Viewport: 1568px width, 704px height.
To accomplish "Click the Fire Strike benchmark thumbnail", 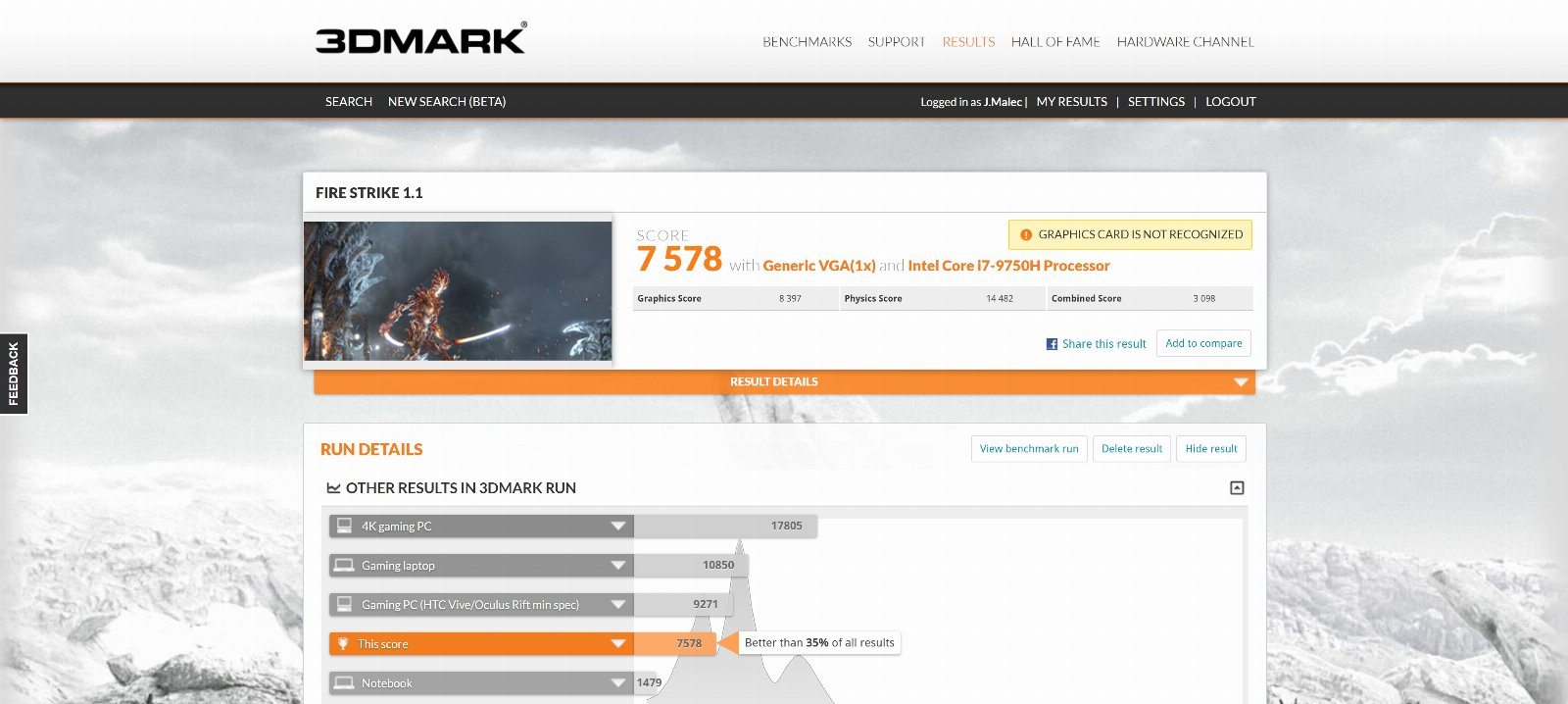I will click(x=458, y=291).
